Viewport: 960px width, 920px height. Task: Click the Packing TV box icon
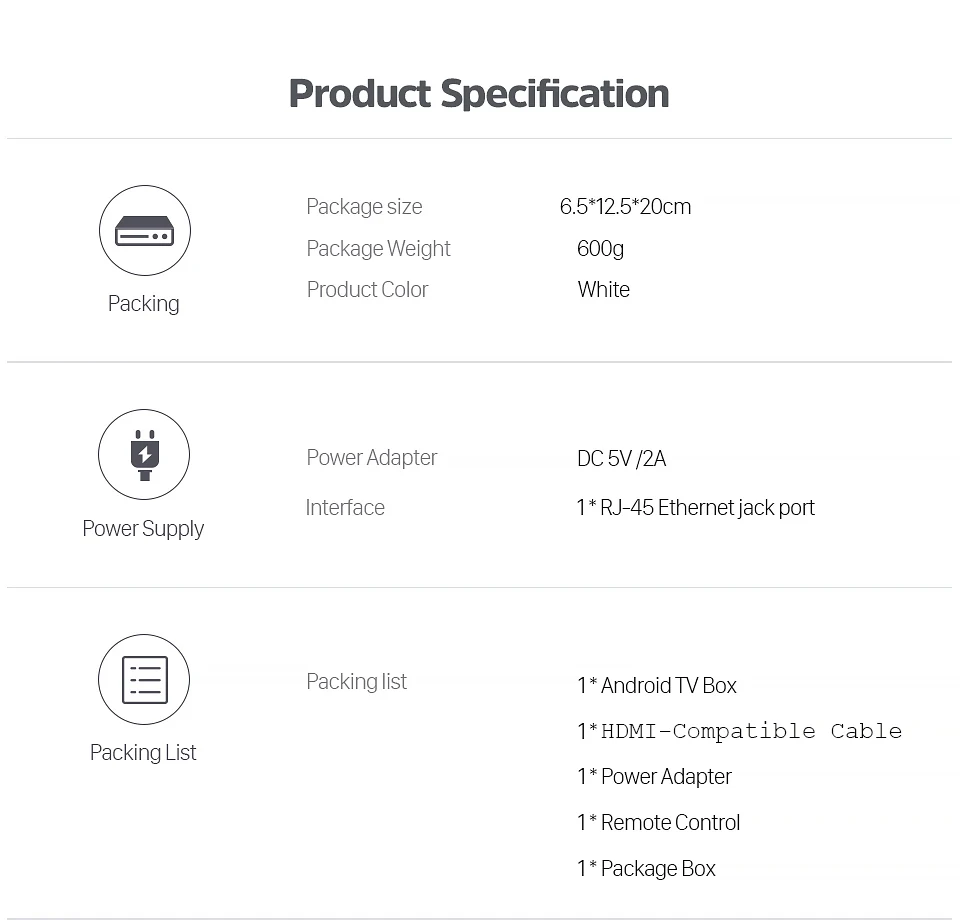145,231
